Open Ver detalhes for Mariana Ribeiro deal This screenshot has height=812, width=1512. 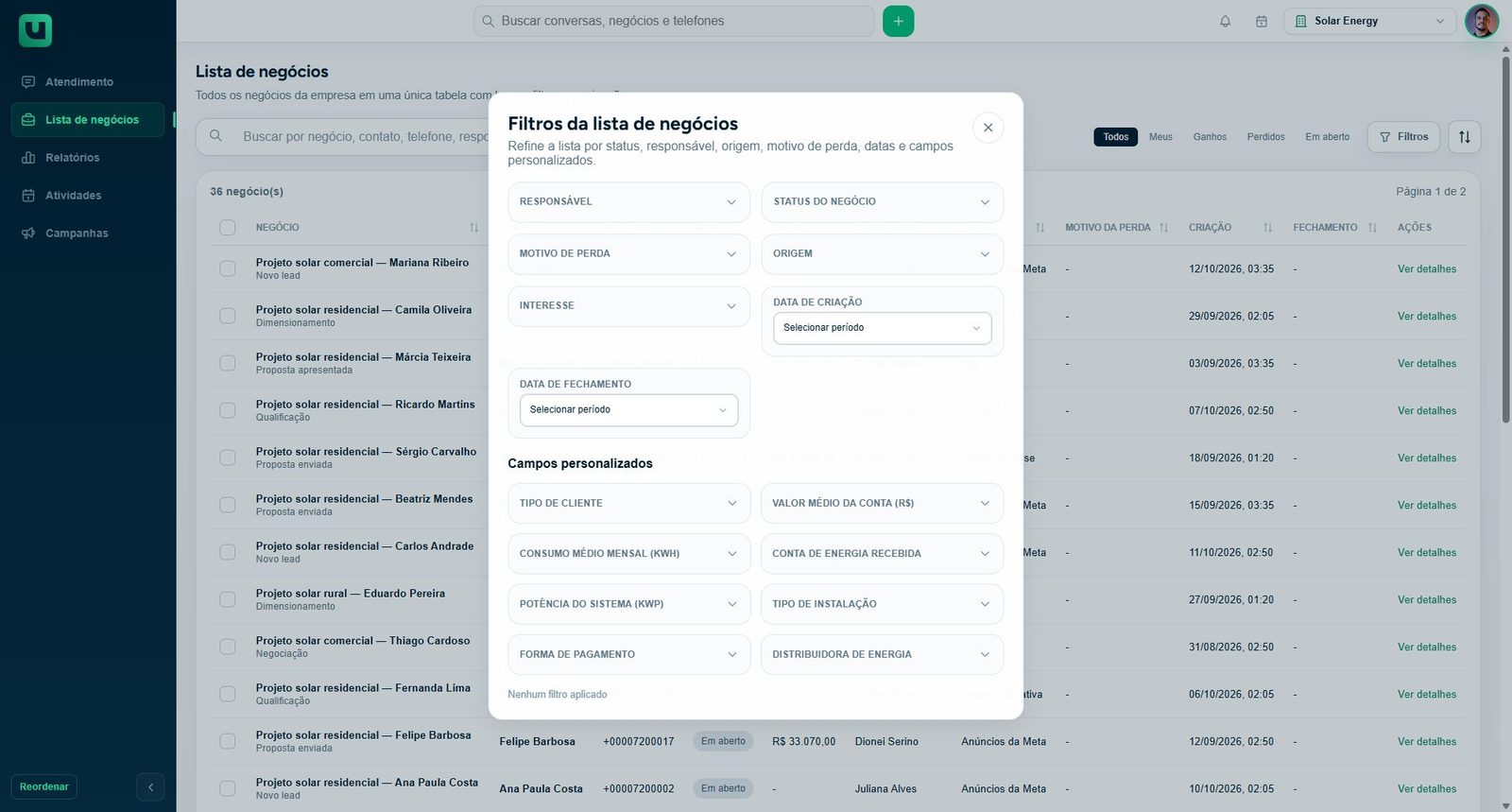(x=1427, y=269)
